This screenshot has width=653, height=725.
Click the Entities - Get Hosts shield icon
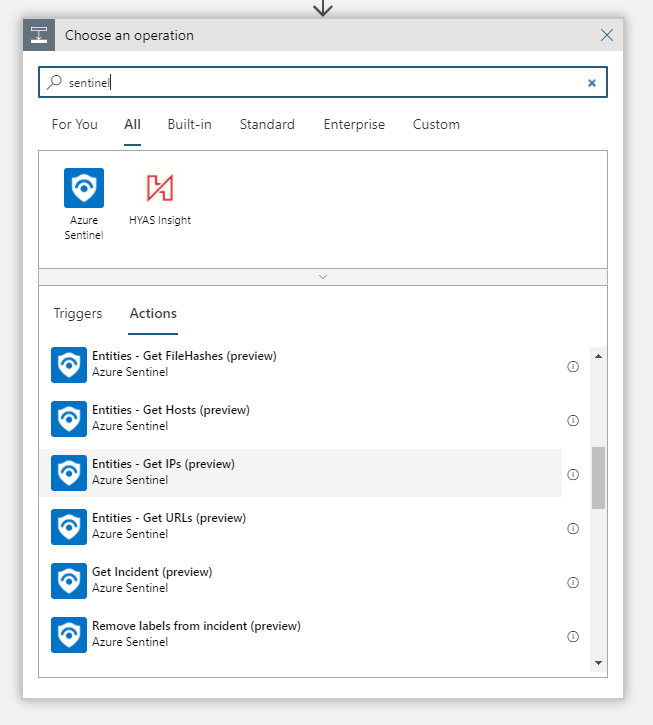tap(69, 419)
